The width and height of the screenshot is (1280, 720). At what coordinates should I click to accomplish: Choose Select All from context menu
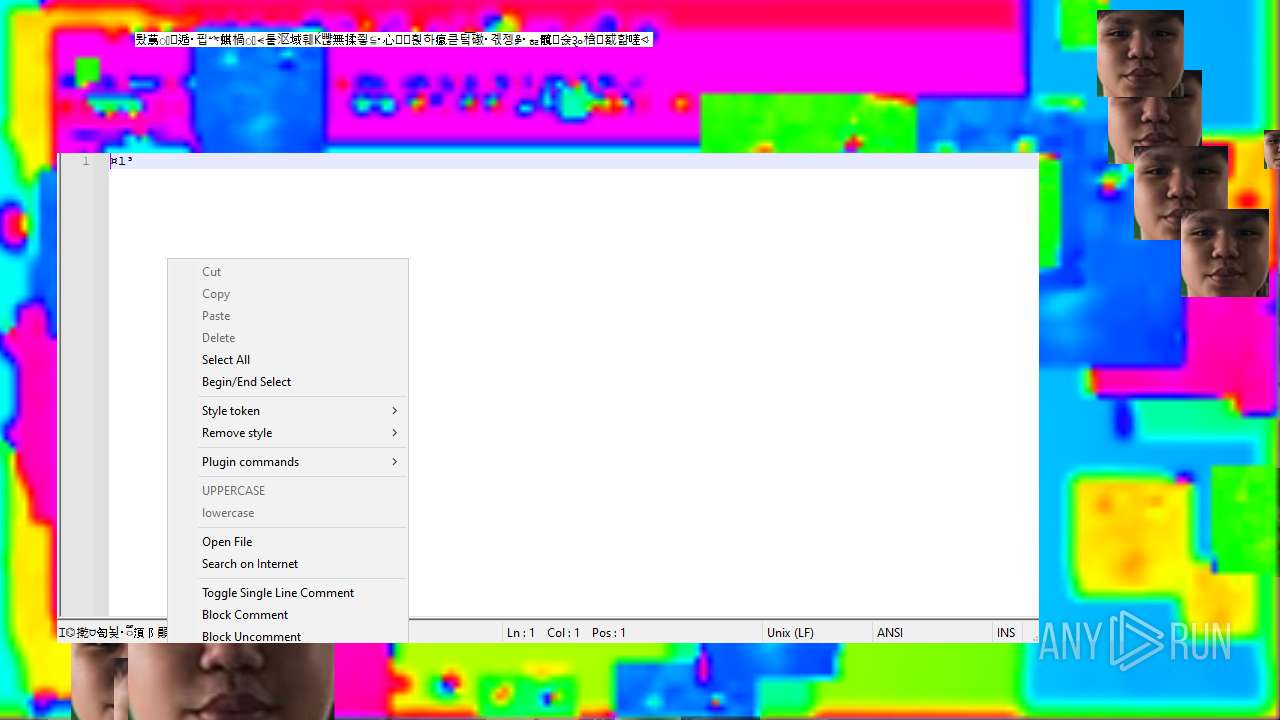click(x=287, y=360)
